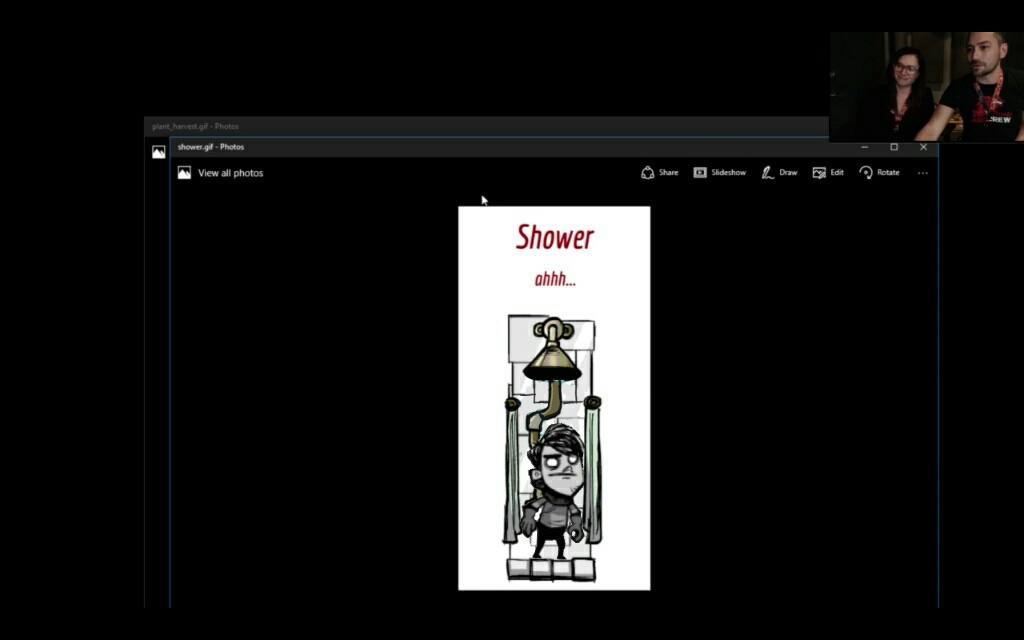Minimize the shower.gif Photos window
The image size is (1024, 640).
(x=865, y=148)
